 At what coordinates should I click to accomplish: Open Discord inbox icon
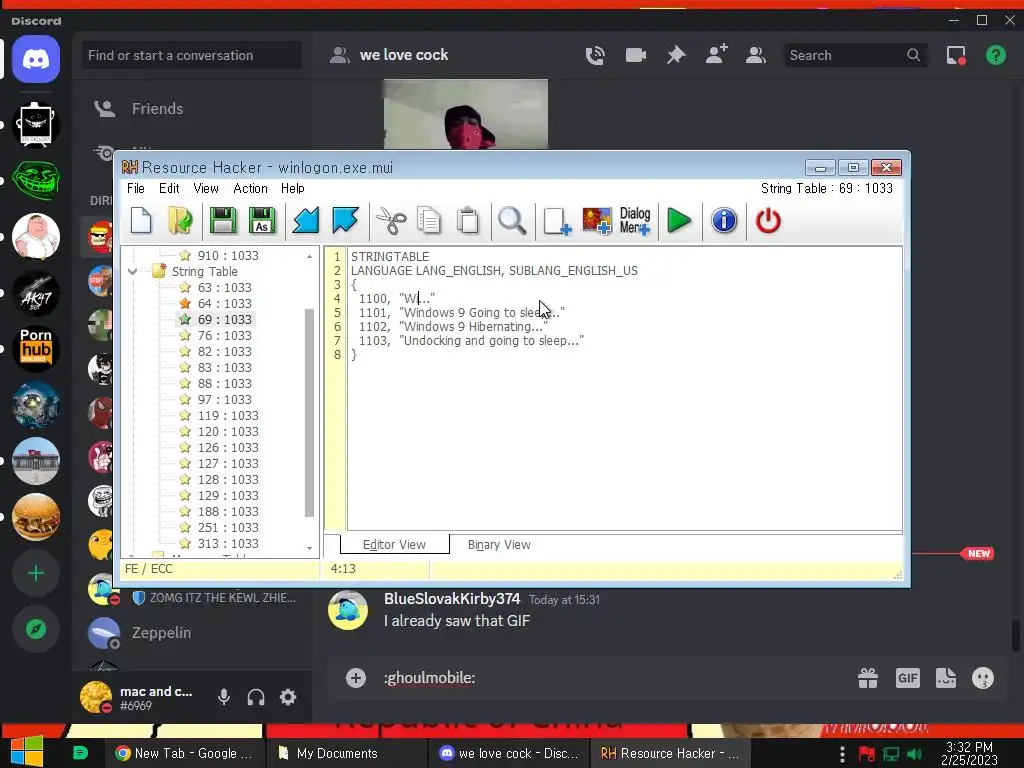[x=956, y=56]
